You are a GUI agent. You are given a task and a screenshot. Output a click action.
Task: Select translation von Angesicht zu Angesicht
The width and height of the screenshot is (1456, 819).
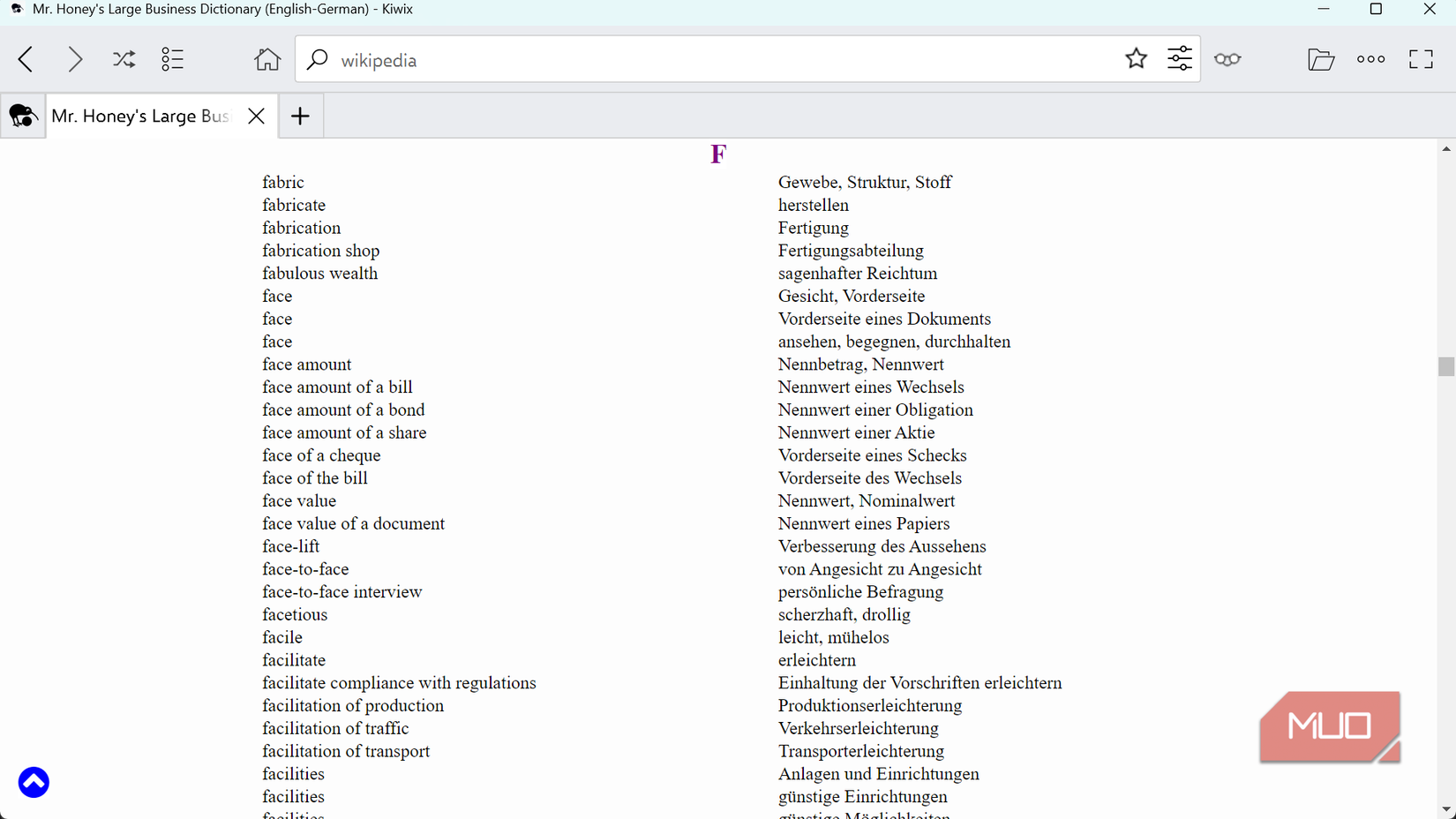pyautogui.click(x=880, y=569)
